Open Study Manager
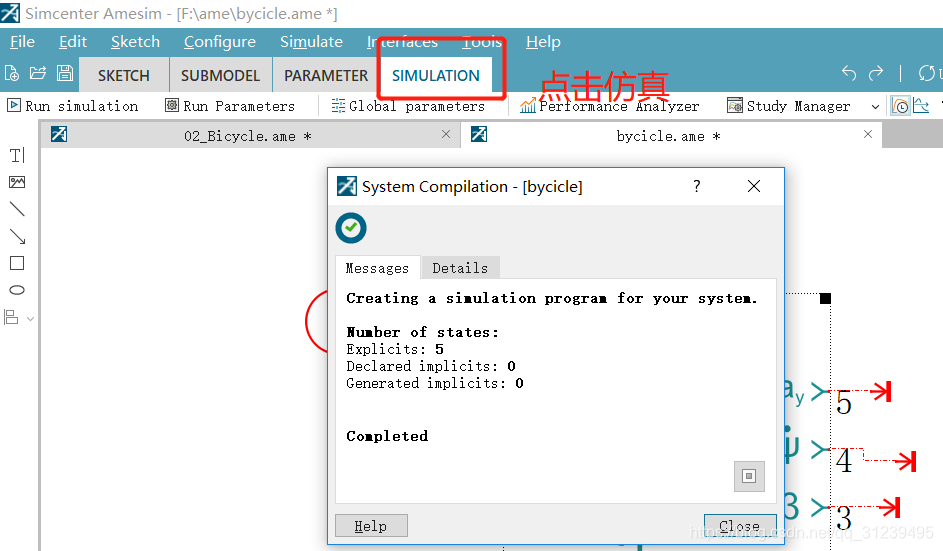943x551 pixels. click(788, 106)
